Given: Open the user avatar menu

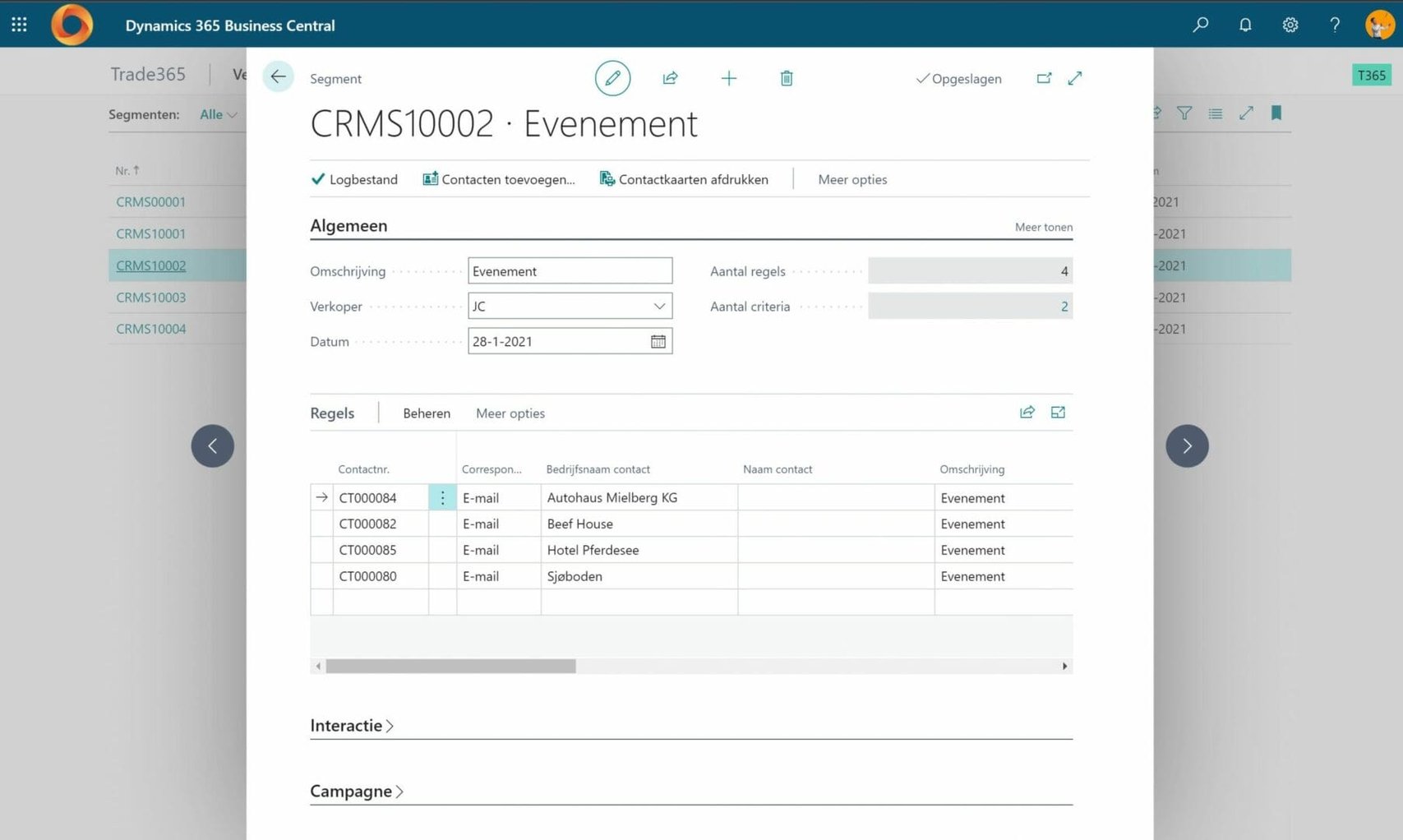Looking at the screenshot, I should (1379, 25).
